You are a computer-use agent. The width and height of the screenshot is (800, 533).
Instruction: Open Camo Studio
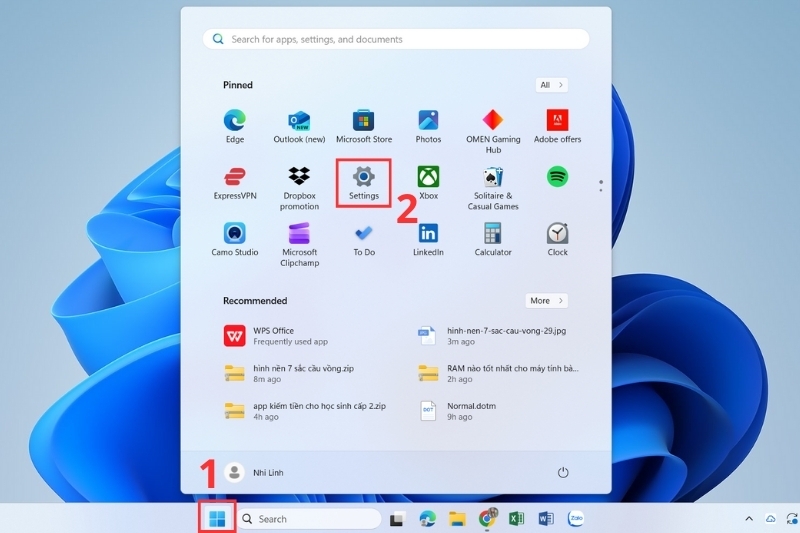(235, 239)
